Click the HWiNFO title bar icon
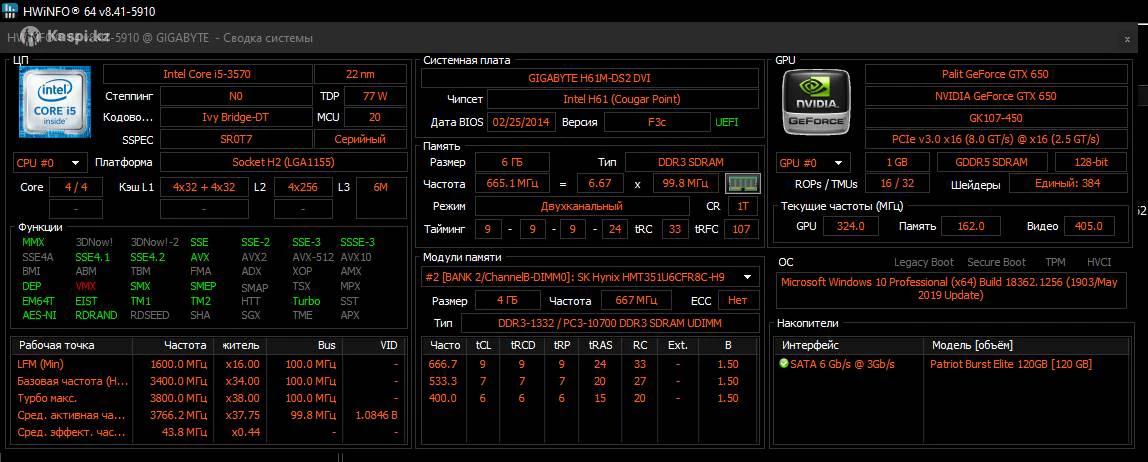The height and width of the screenshot is (462, 1148). click(9, 10)
